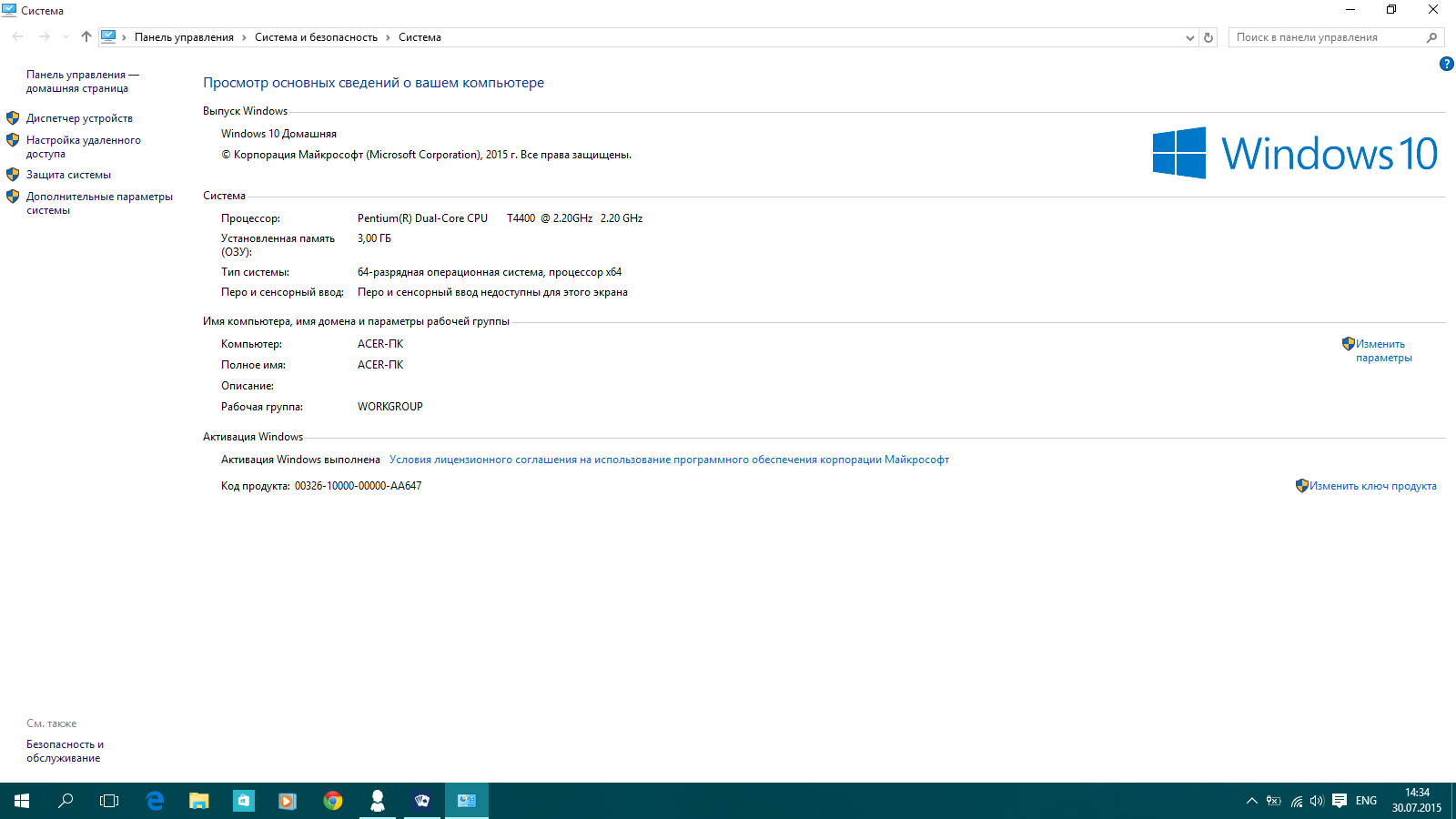The image size is (1456, 819).
Task: Open volume speaker tray icon
Action: [x=1317, y=801]
